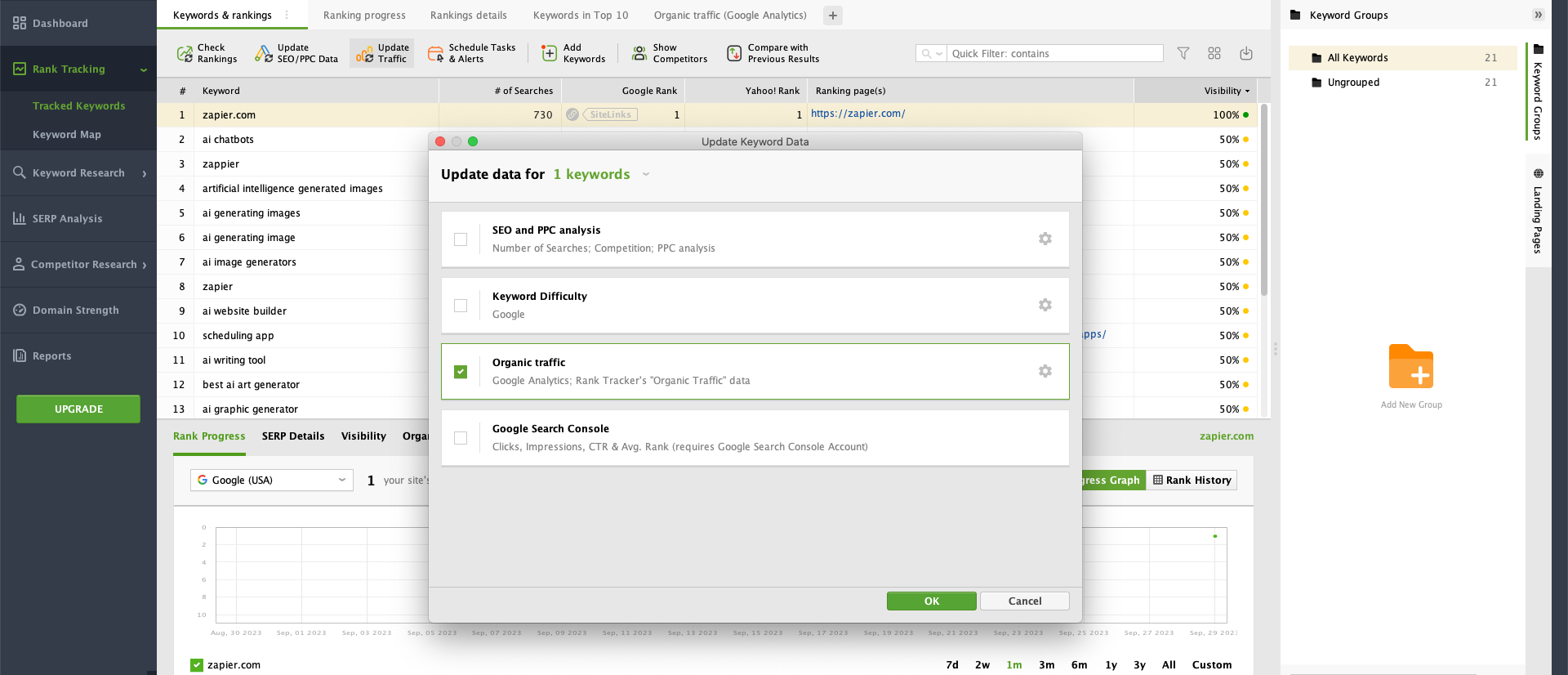Click the Show Competitors icon
This screenshot has height=675, width=1568.
pos(639,54)
